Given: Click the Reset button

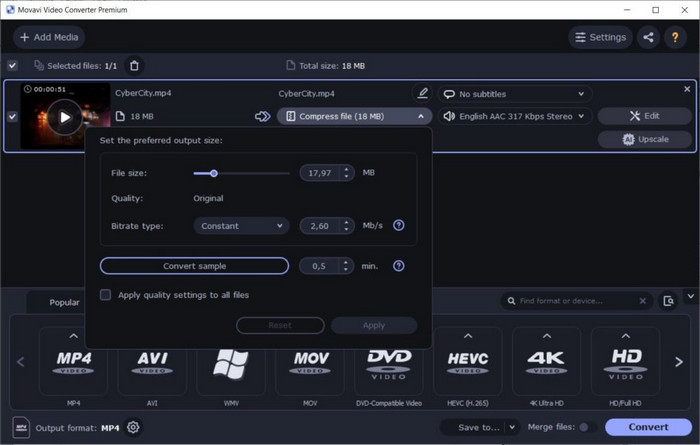Looking at the screenshot, I should pos(280,325).
